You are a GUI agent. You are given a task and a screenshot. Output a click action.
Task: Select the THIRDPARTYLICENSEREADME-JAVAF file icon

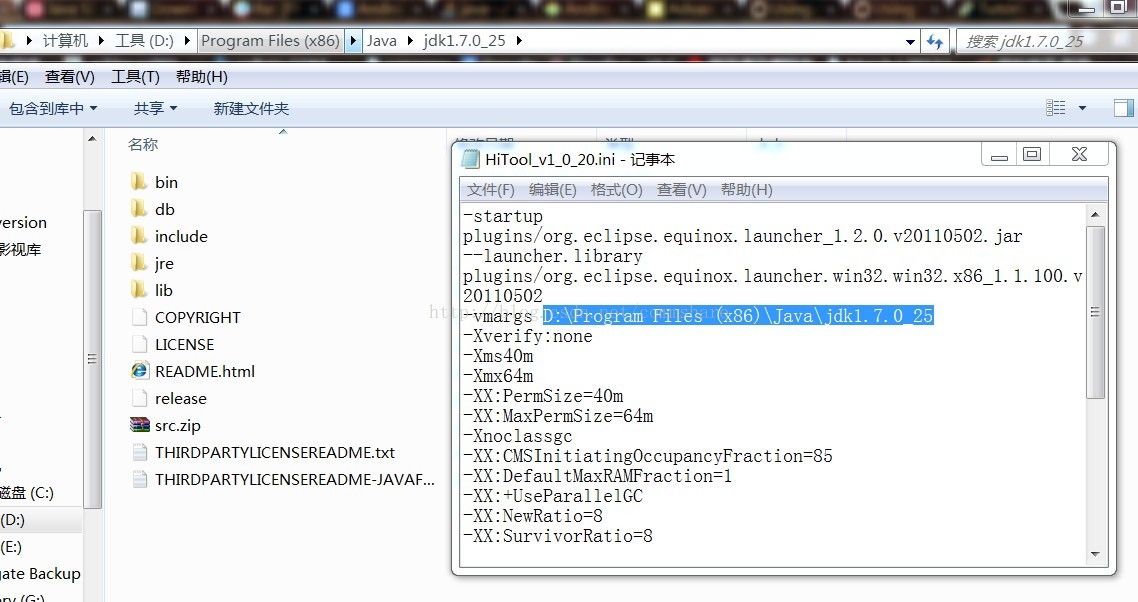139,479
